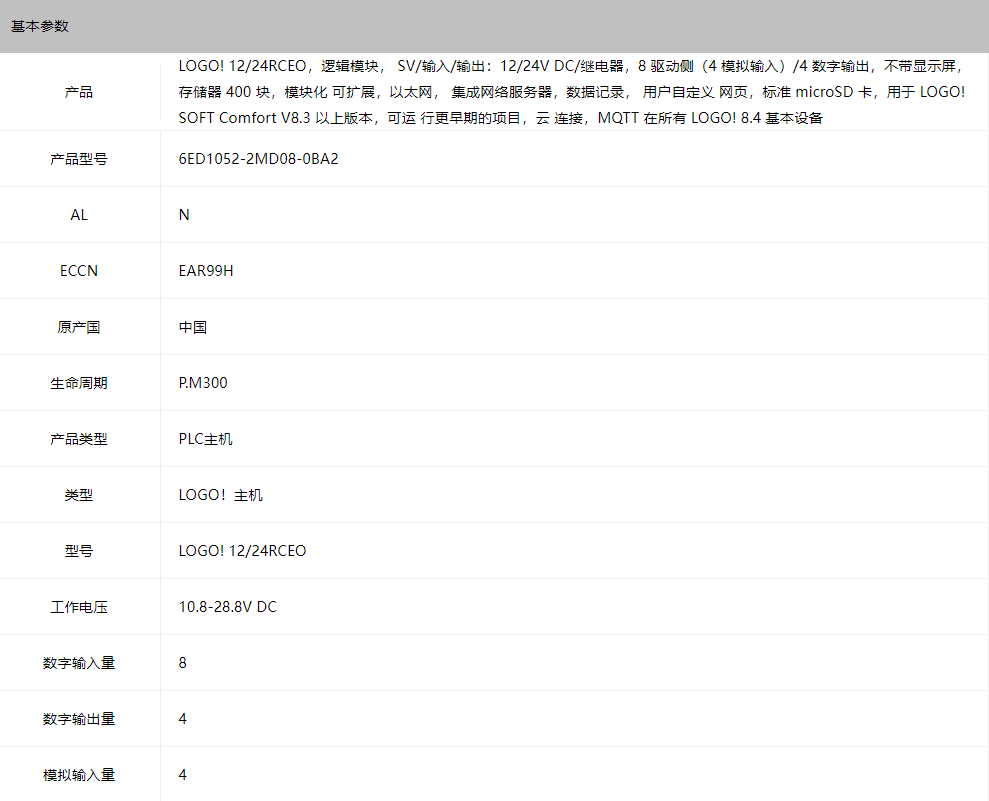
Task: Select the 10.8-28.8V DC value
Action: pos(228,607)
